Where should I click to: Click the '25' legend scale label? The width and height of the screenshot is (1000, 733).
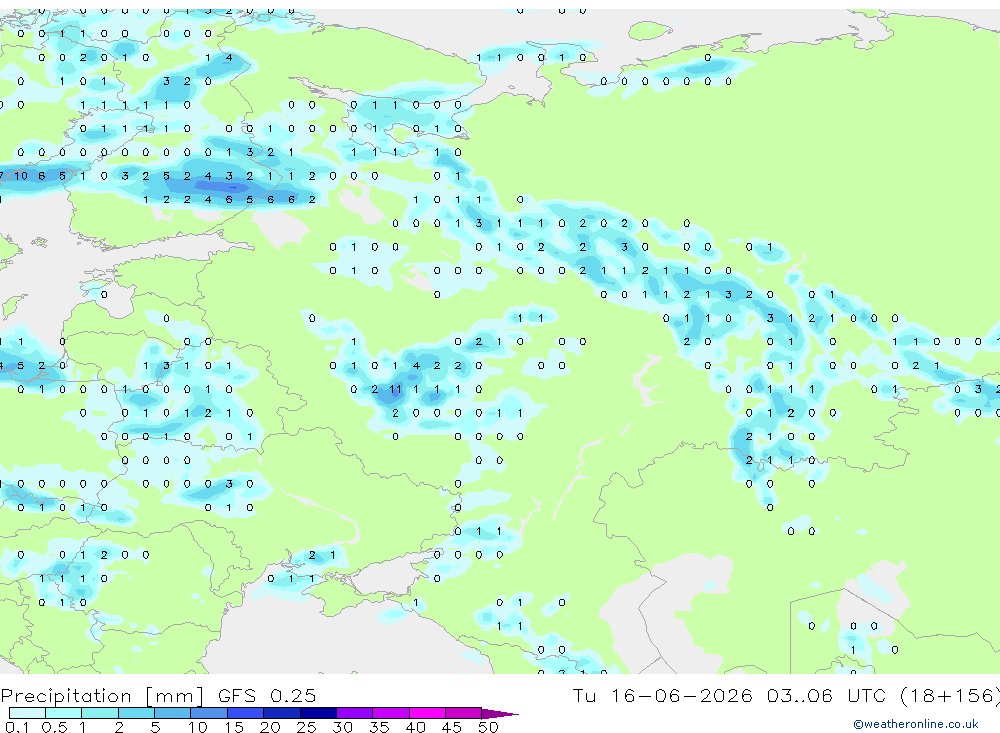307,727
